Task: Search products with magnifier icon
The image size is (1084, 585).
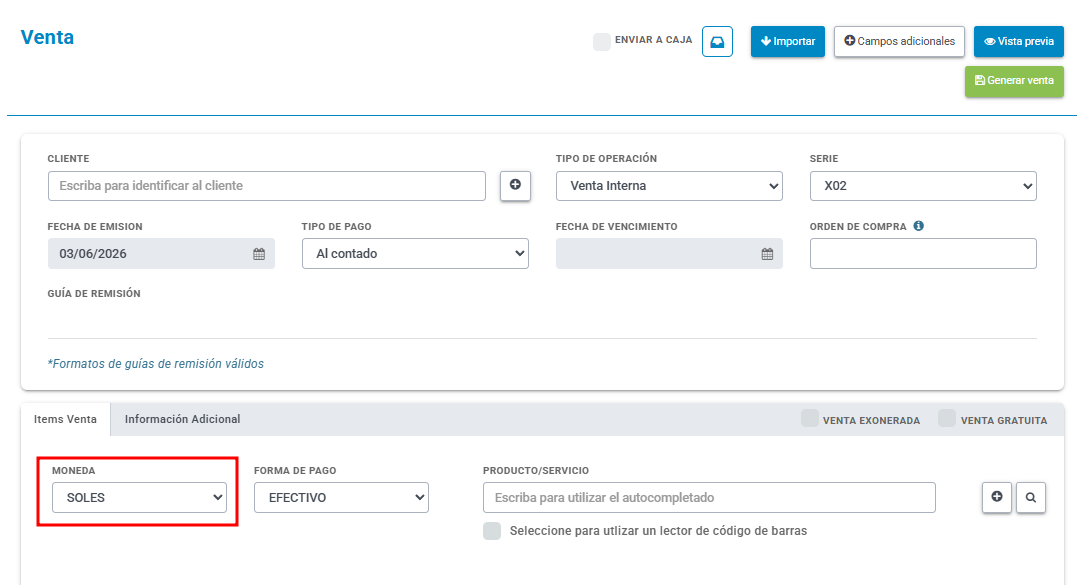Action: pyautogui.click(x=1031, y=497)
